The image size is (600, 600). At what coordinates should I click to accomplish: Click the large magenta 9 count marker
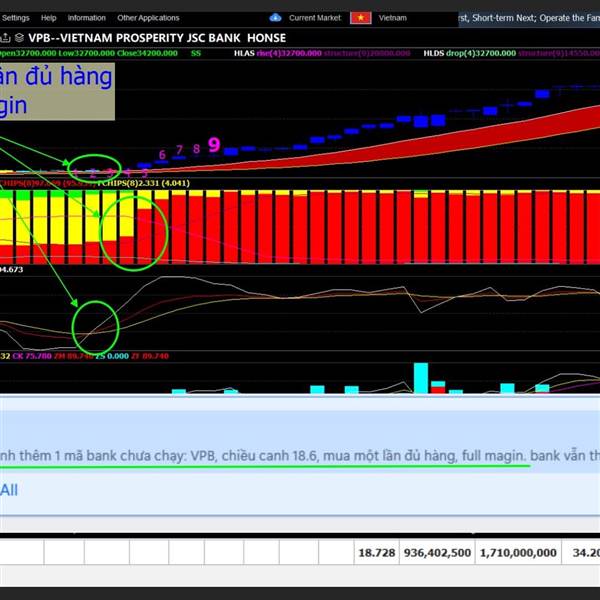214,145
